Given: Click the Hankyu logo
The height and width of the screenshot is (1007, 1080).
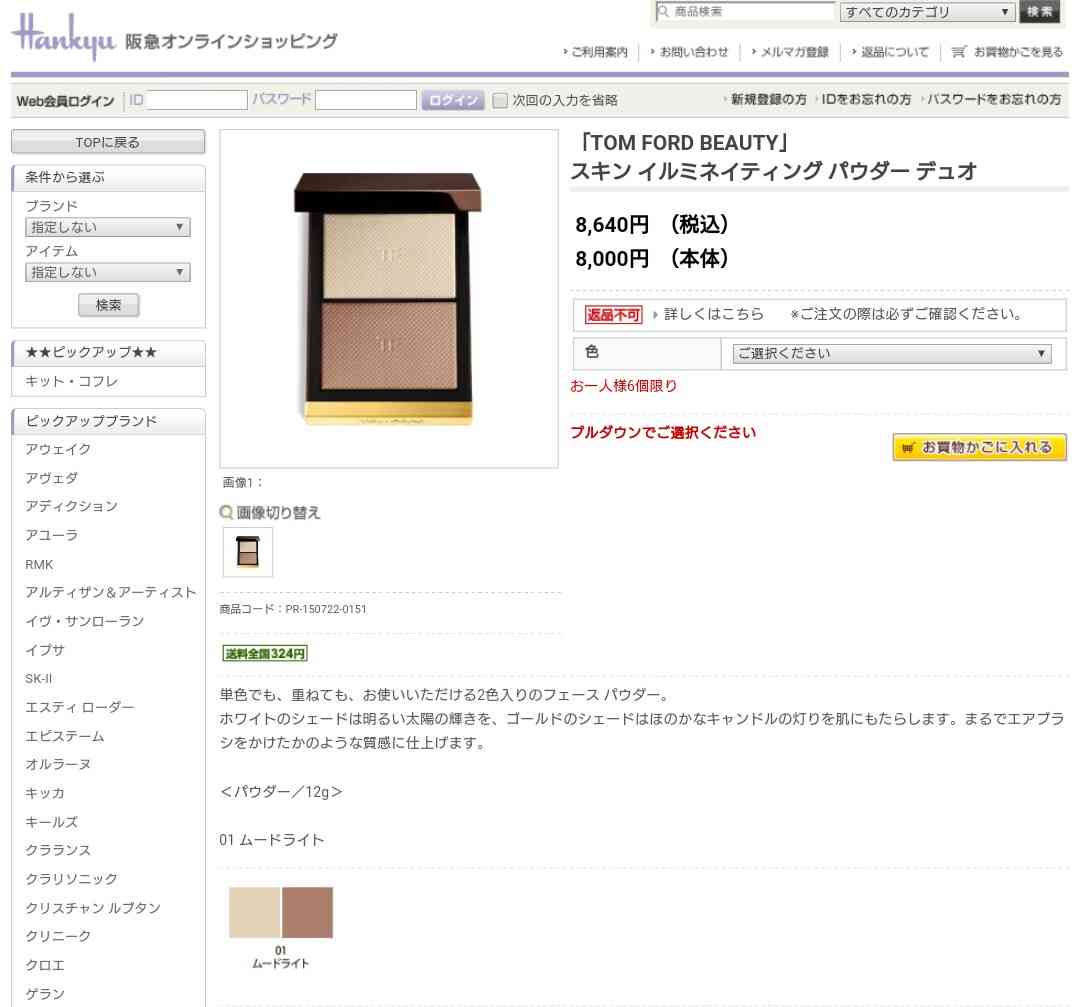Looking at the screenshot, I should click(63, 38).
